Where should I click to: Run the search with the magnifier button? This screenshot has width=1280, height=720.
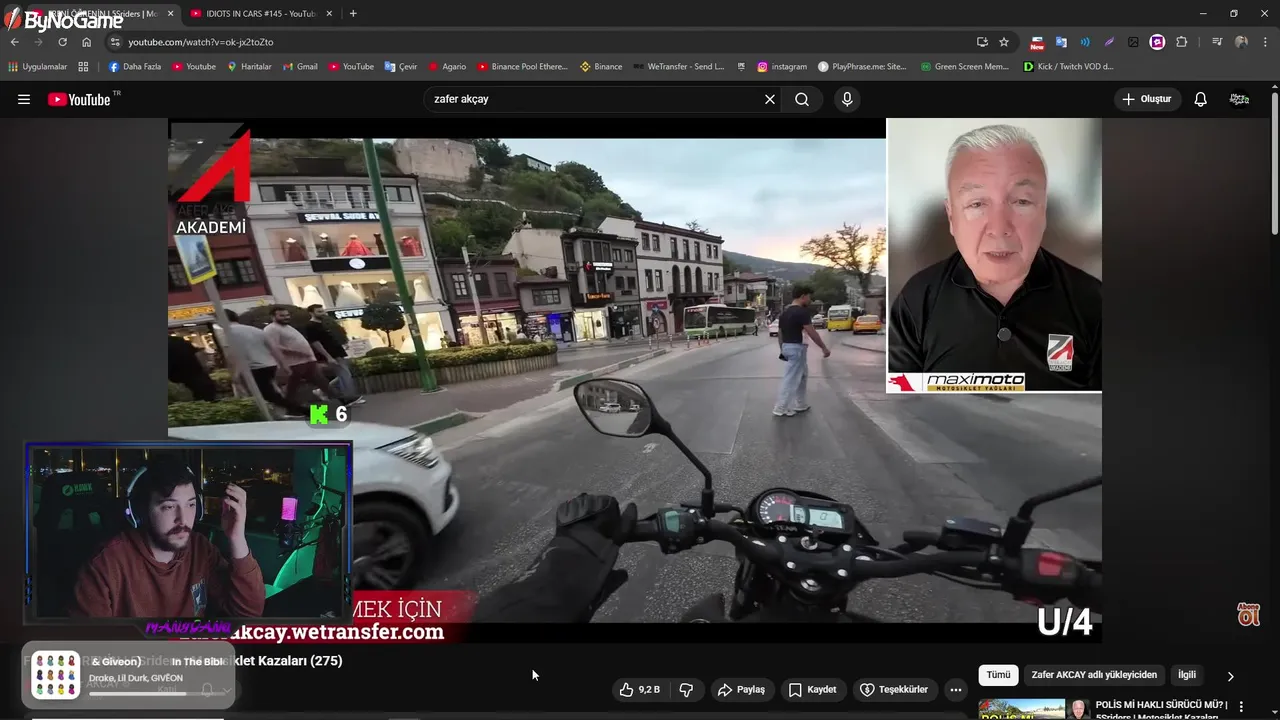pos(802,99)
